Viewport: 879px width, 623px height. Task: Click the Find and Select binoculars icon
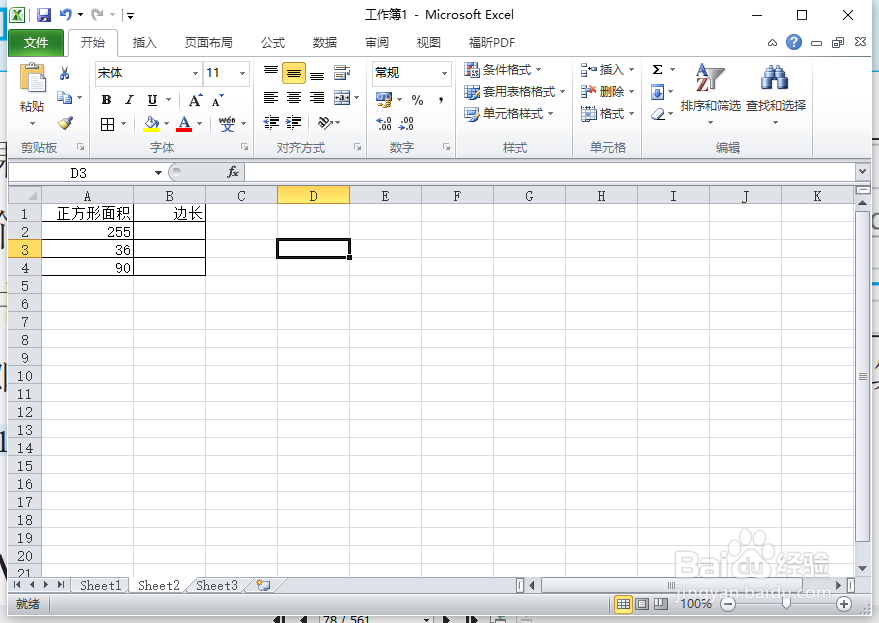pyautogui.click(x=775, y=77)
